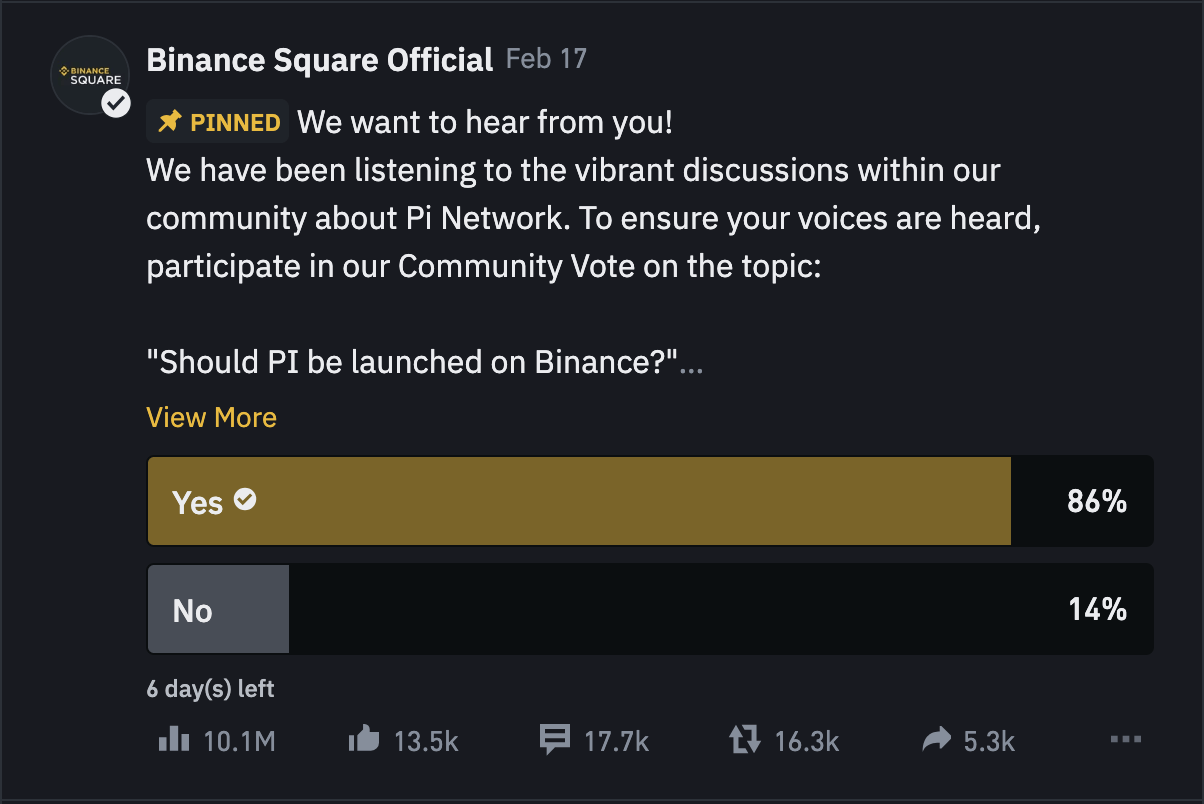
Task: Open the Binance Square profile avatar
Action: 90,75
